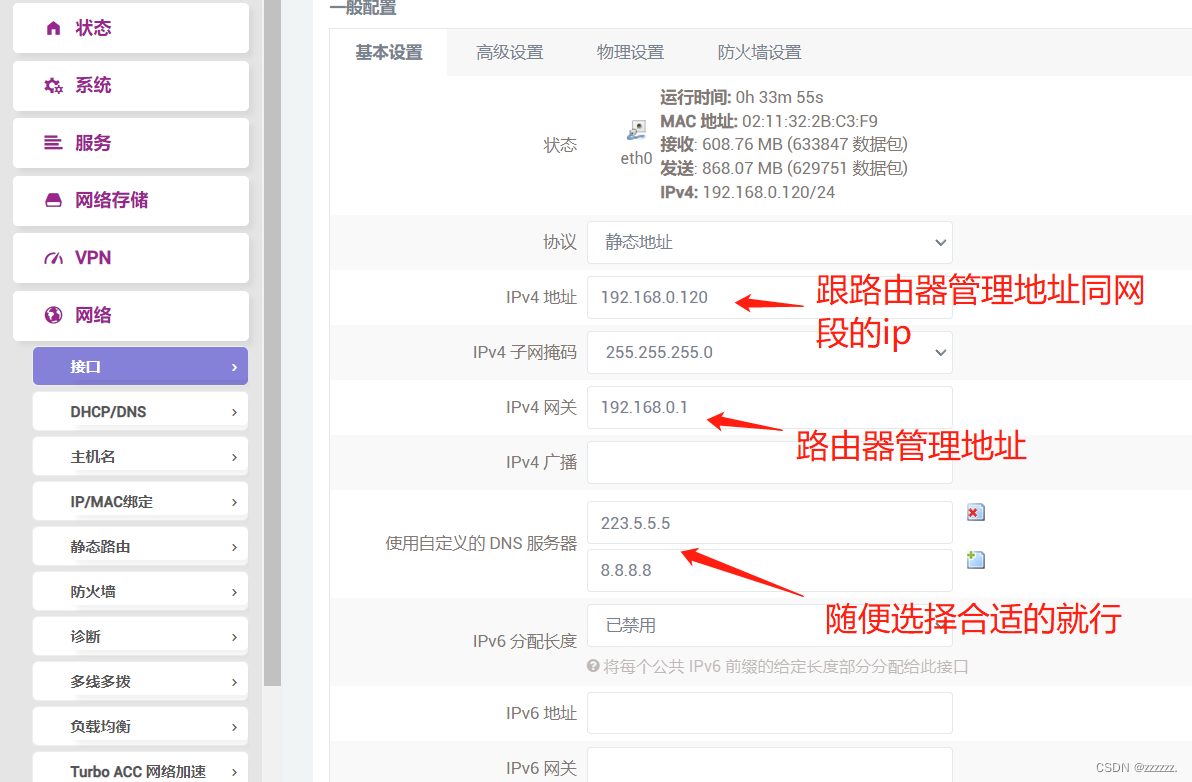Open the DHCP/DNS submenu item
The width and height of the screenshot is (1192, 782).
[140, 411]
